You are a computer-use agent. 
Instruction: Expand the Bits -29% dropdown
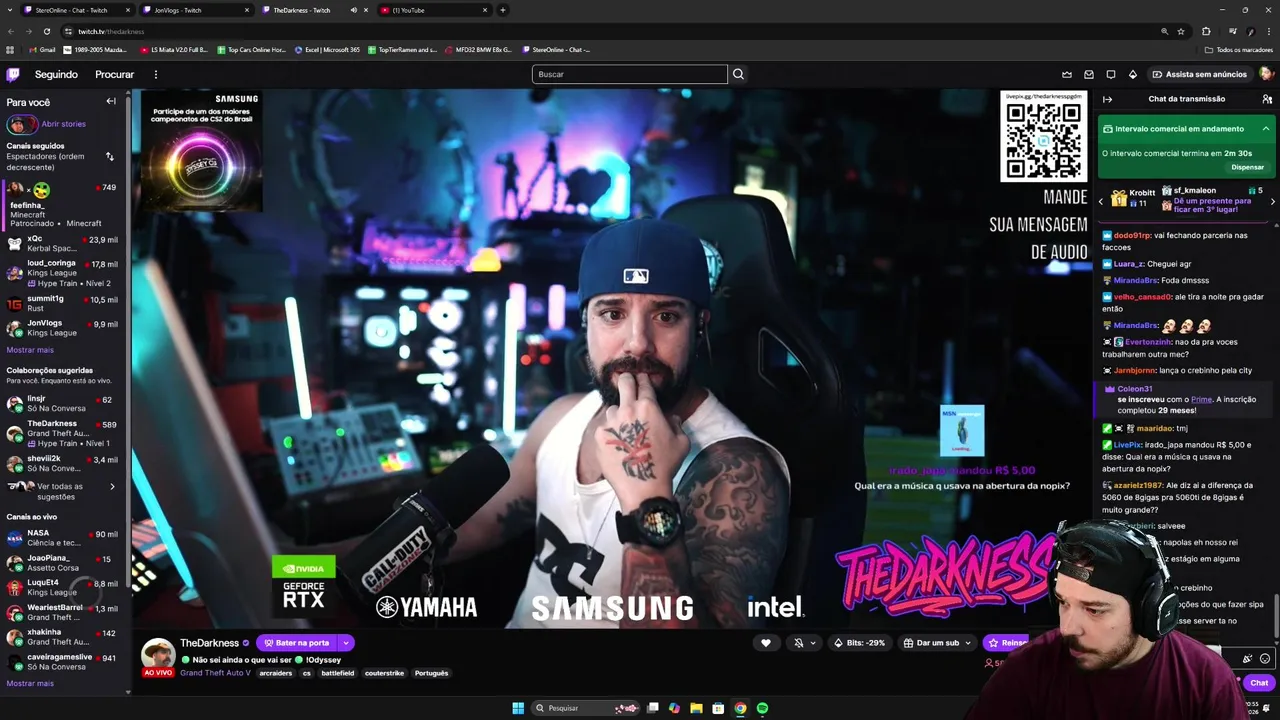860,643
